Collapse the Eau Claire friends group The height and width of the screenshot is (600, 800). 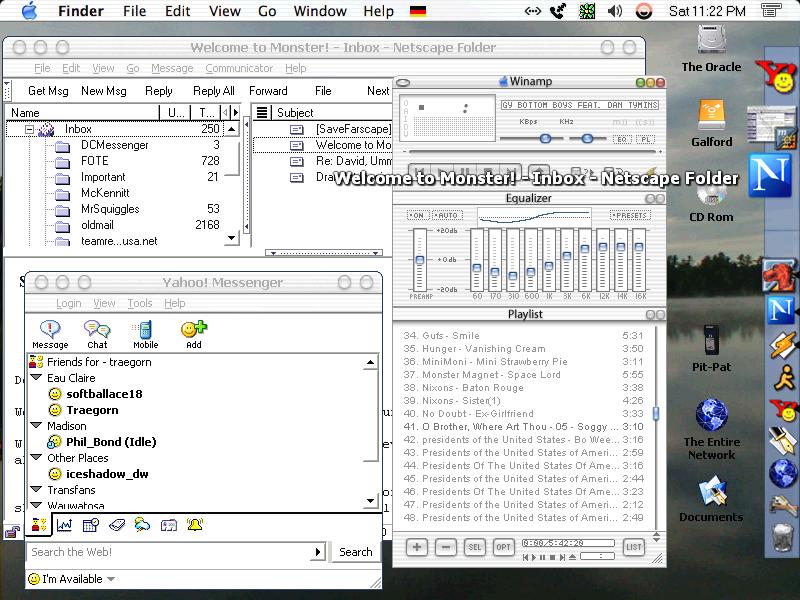pyautogui.click(x=36, y=378)
